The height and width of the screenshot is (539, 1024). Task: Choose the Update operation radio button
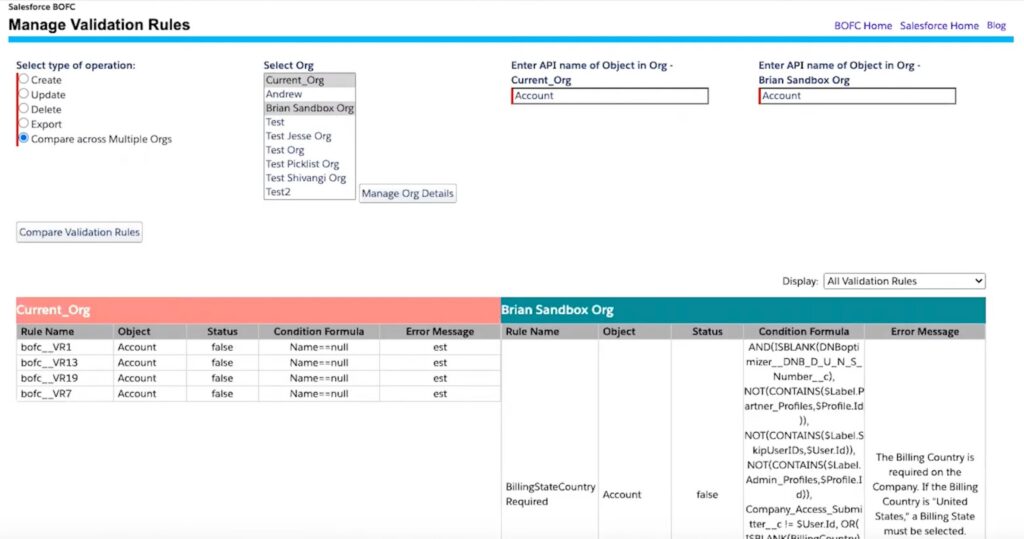point(24,94)
